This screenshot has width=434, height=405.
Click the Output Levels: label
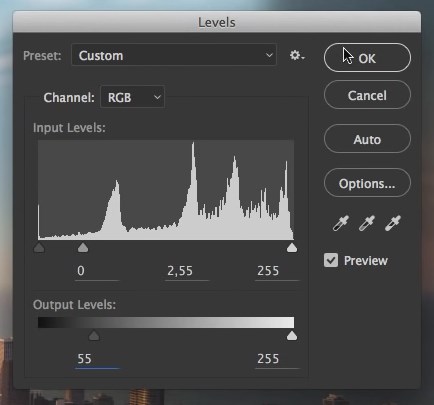[74, 305]
